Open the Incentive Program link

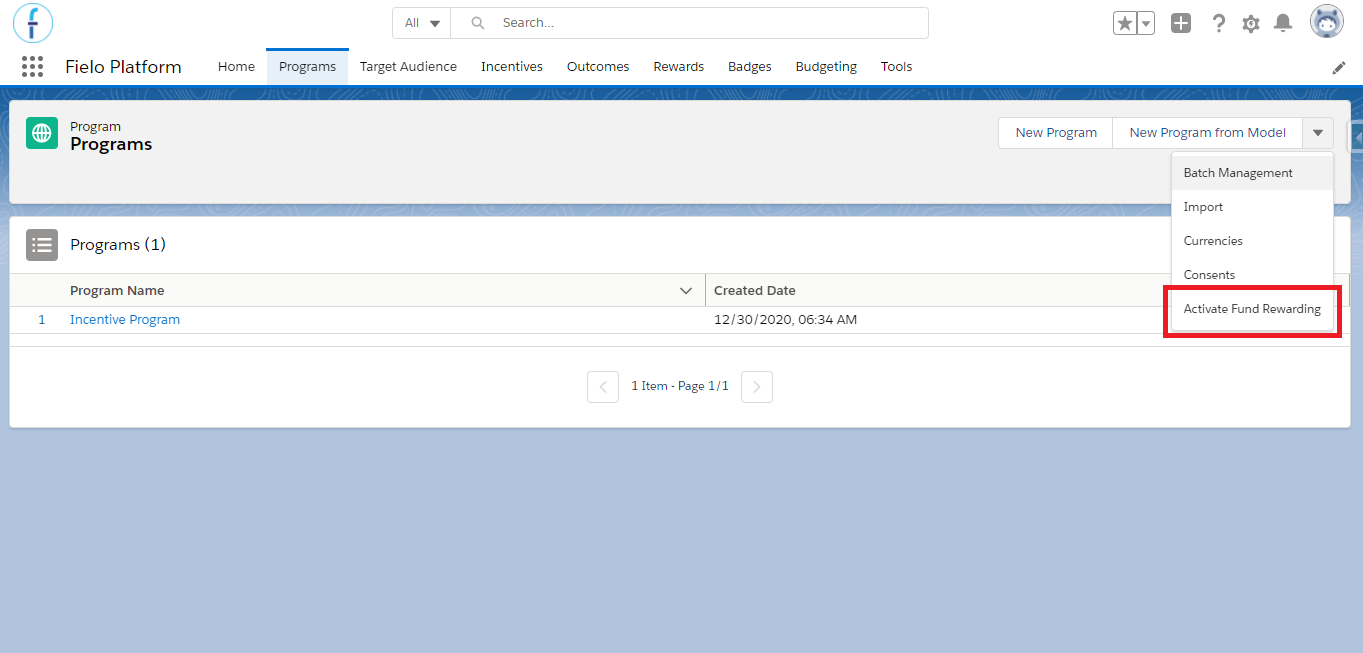[x=125, y=320]
